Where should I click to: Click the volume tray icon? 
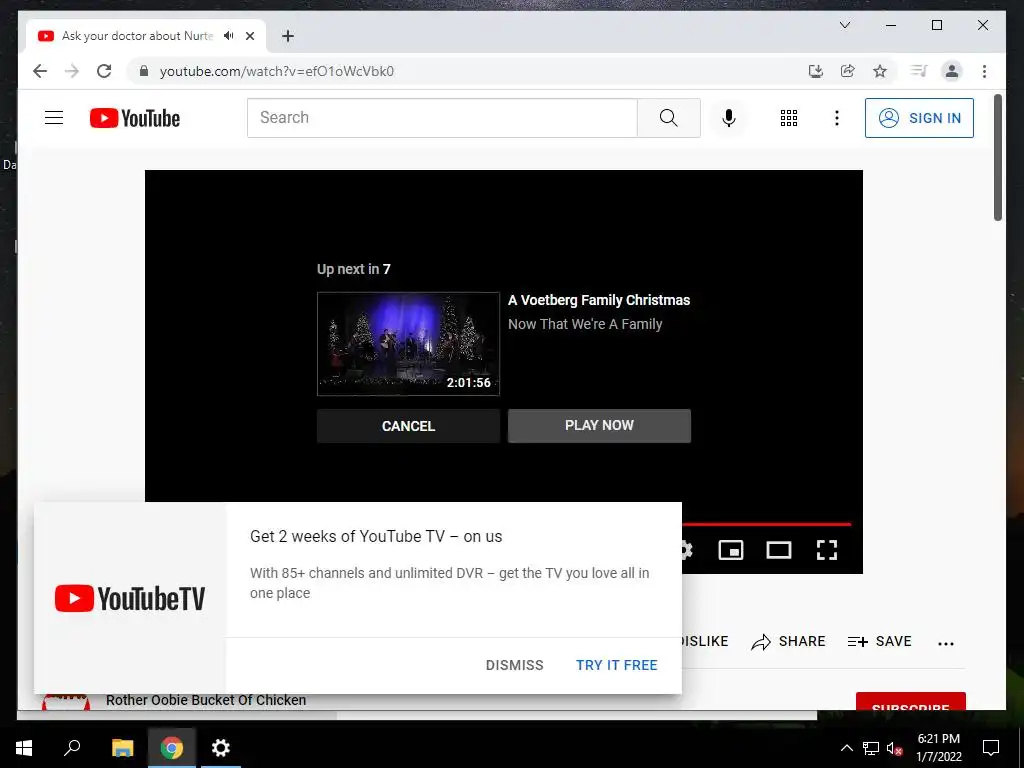[894, 748]
